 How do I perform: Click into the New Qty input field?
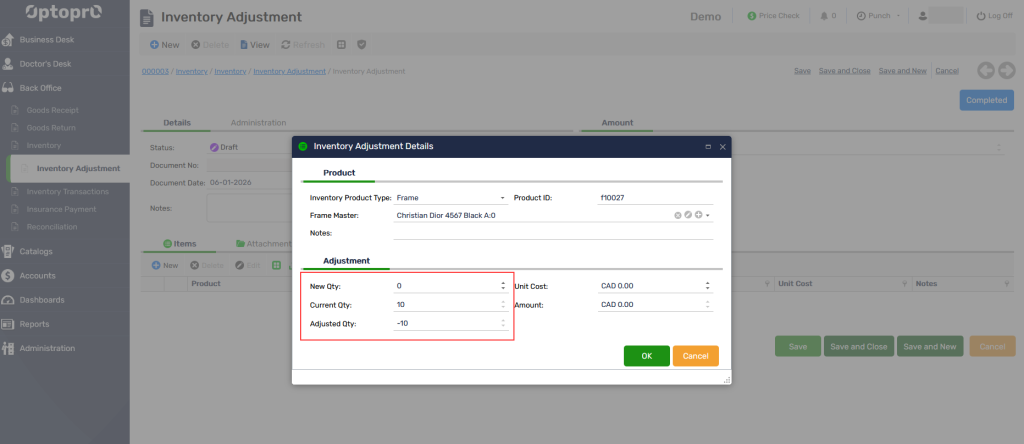tap(445, 286)
